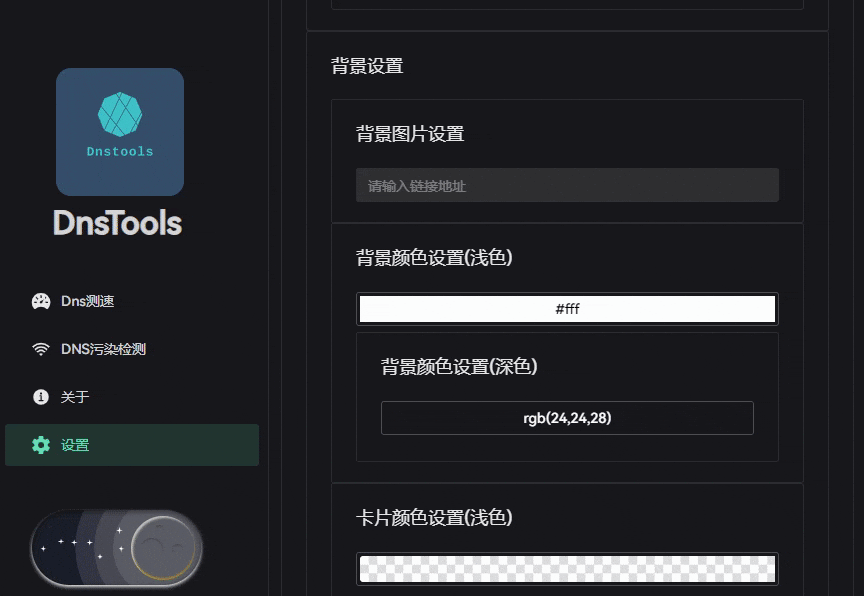The image size is (864, 596).
Task: Select the 设置 gear icon
Action: [x=40, y=446]
